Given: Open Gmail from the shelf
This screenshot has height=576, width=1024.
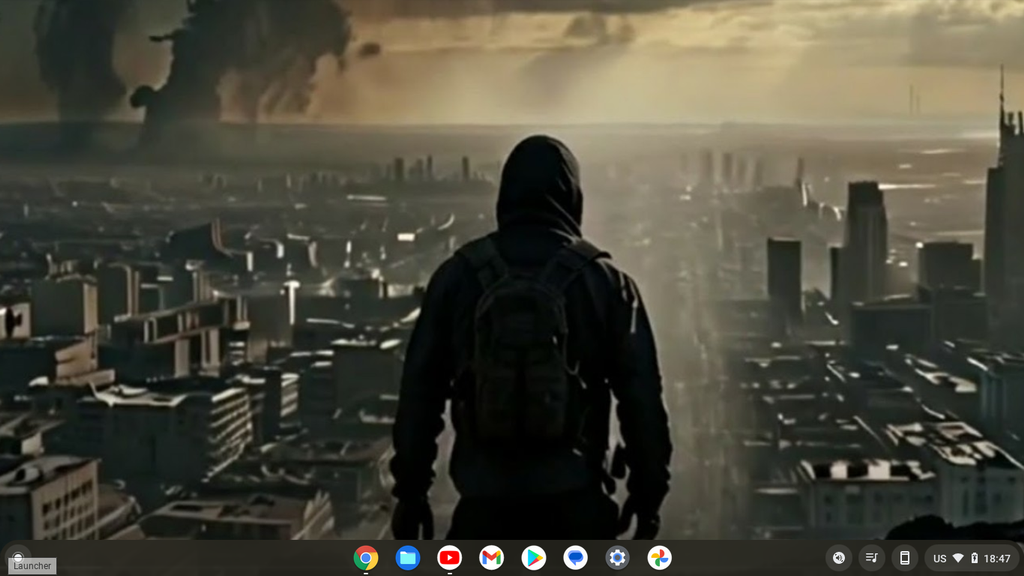Looking at the screenshot, I should click(x=491, y=558).
